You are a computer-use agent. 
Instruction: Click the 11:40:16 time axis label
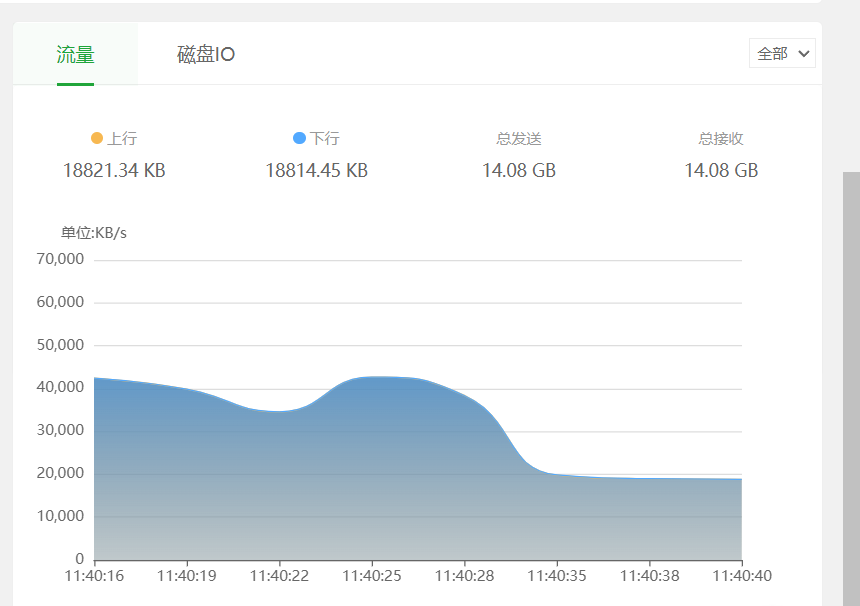[x=94, y=576]
